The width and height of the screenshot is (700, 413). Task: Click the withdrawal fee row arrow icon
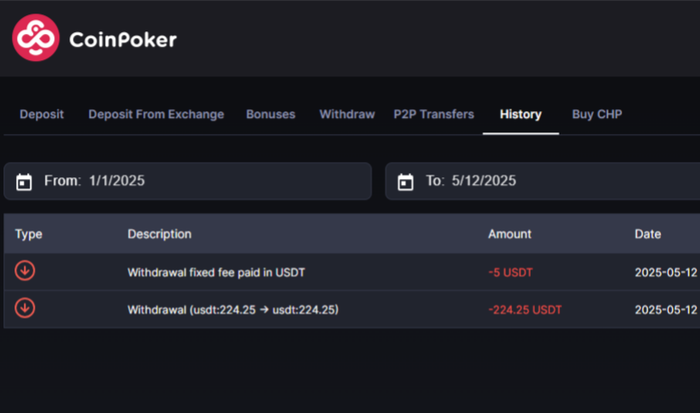(x=25, y=271)
